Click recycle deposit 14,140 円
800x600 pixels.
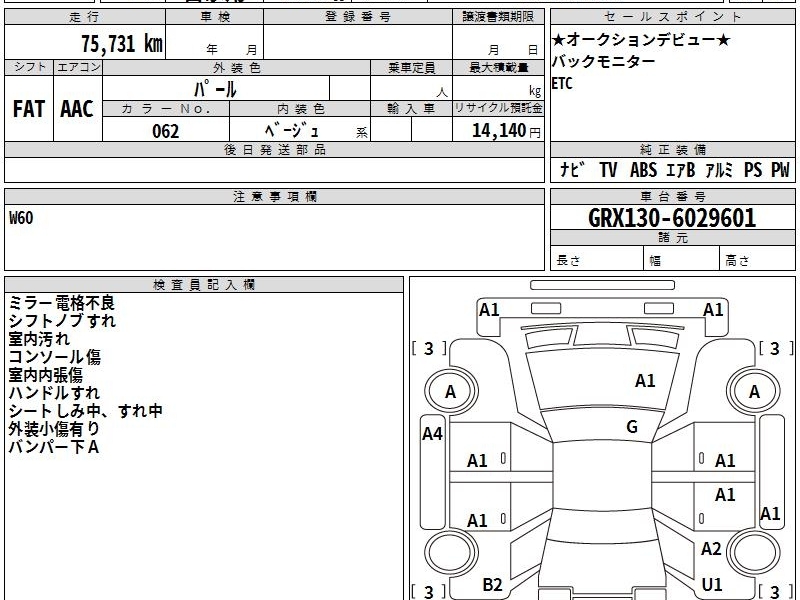click(x=506, y=131)
